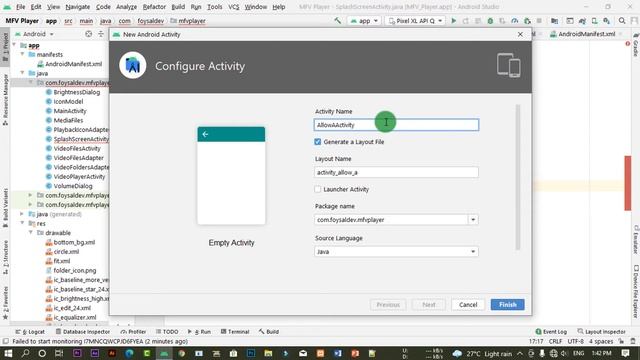Click the Cancel button
Viewport: 640px width, 360px height.
(468, 304)
